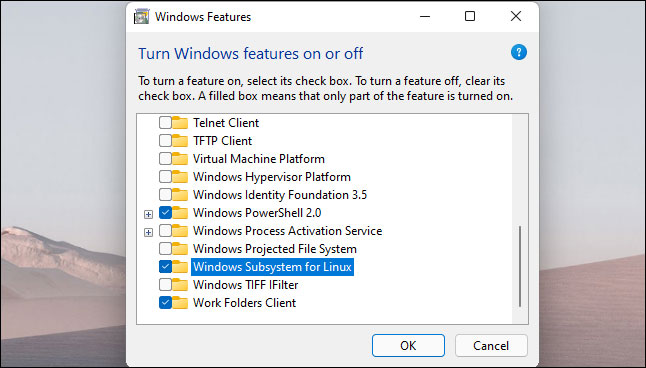Select the TFTP Client label
The image size is (646, 368).
point(222,141)
